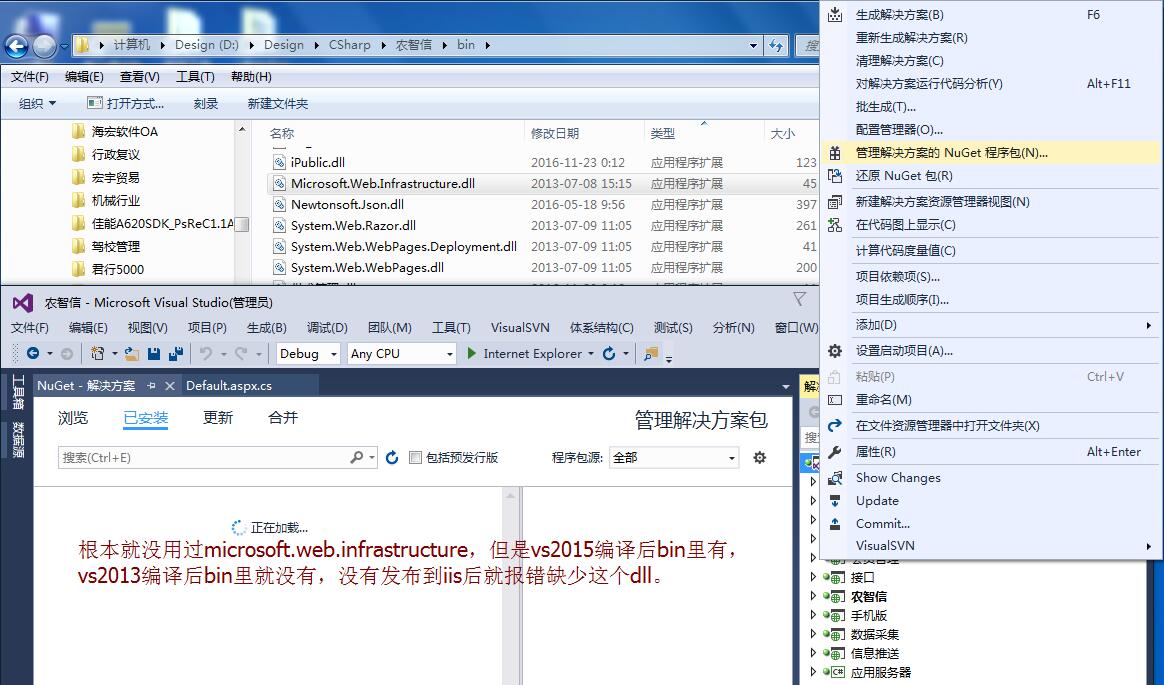
Task: Switch to NuGet 合并 tab
Action: tap(283, 418)
